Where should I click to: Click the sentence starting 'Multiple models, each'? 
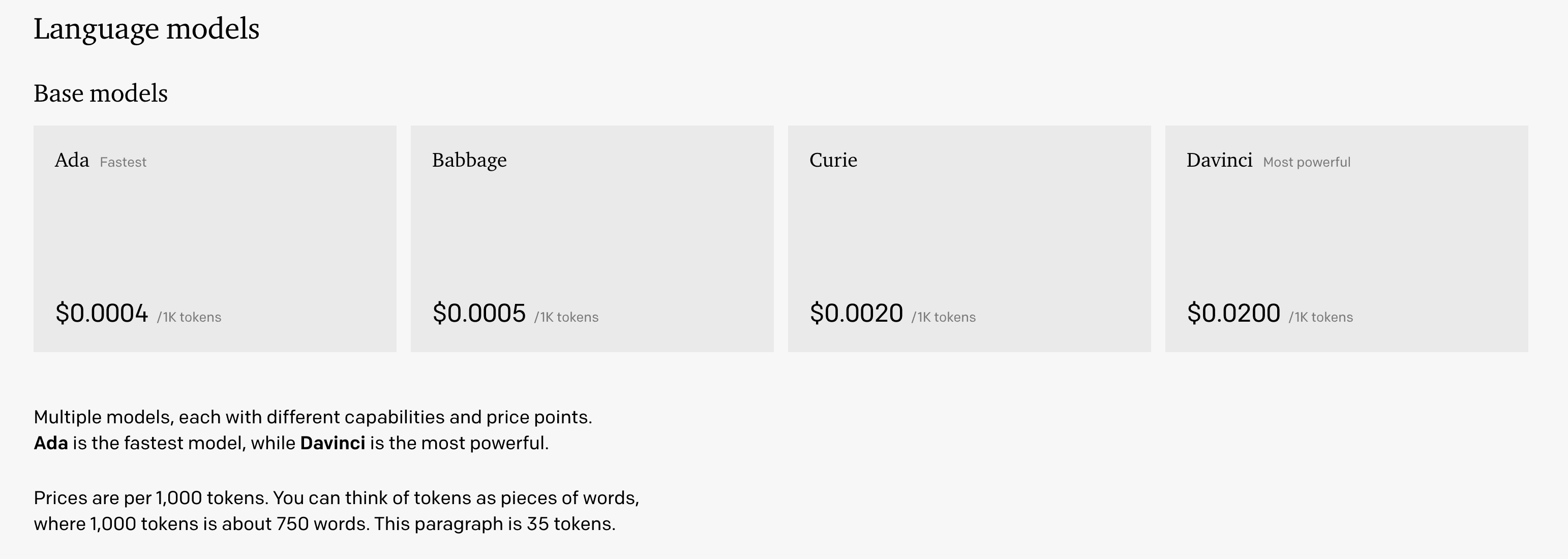(313, 417)
